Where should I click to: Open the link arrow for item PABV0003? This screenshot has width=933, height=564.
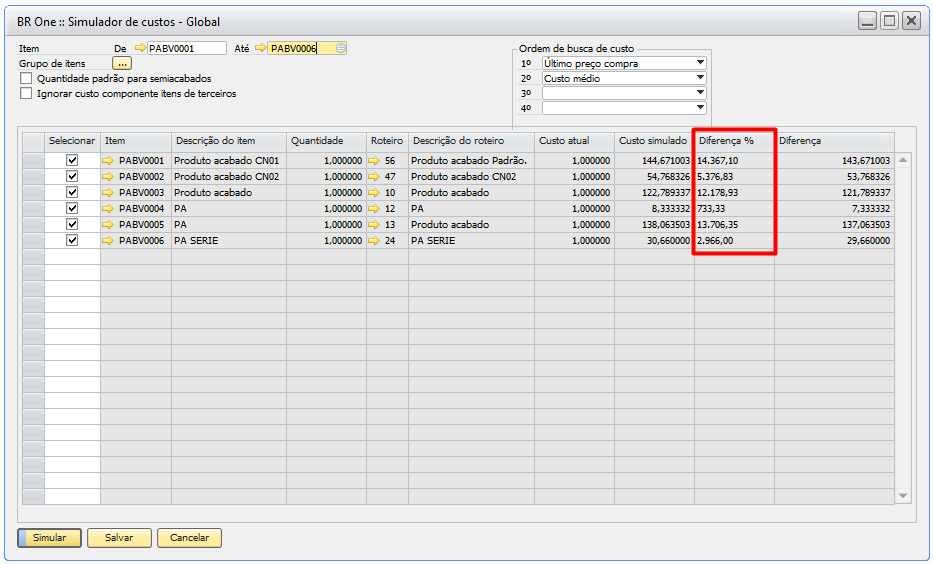[x=108, y=192]
